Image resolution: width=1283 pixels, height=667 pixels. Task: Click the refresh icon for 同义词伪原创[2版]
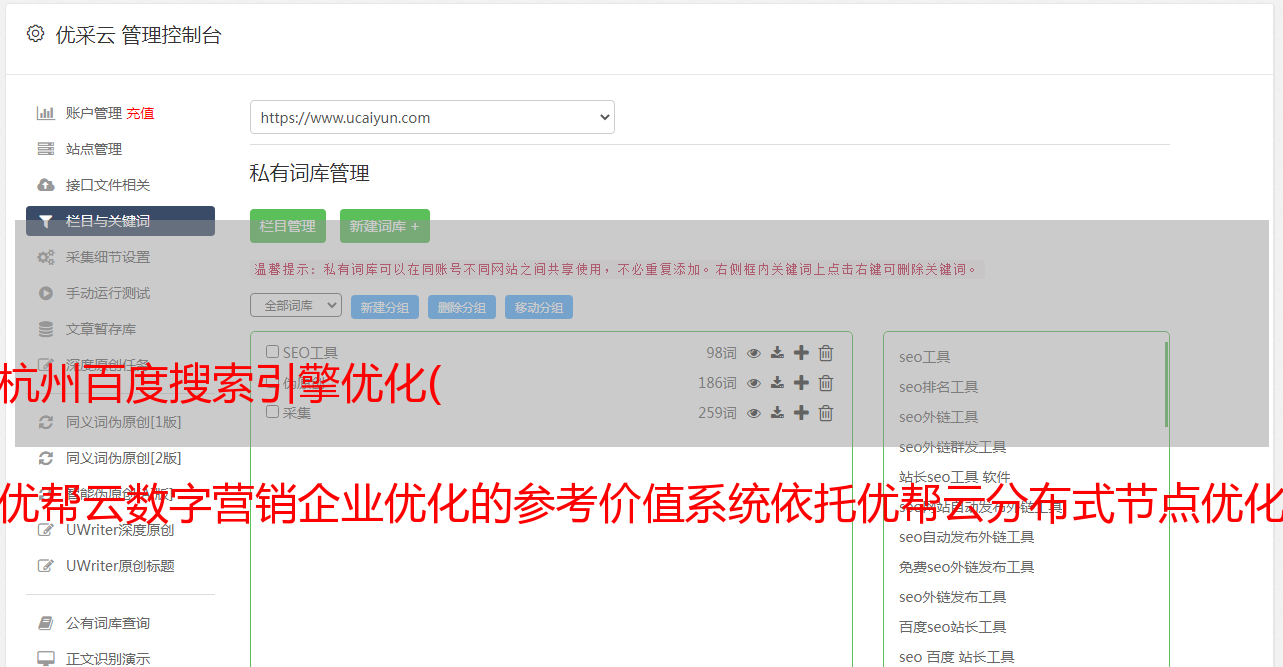46,458
